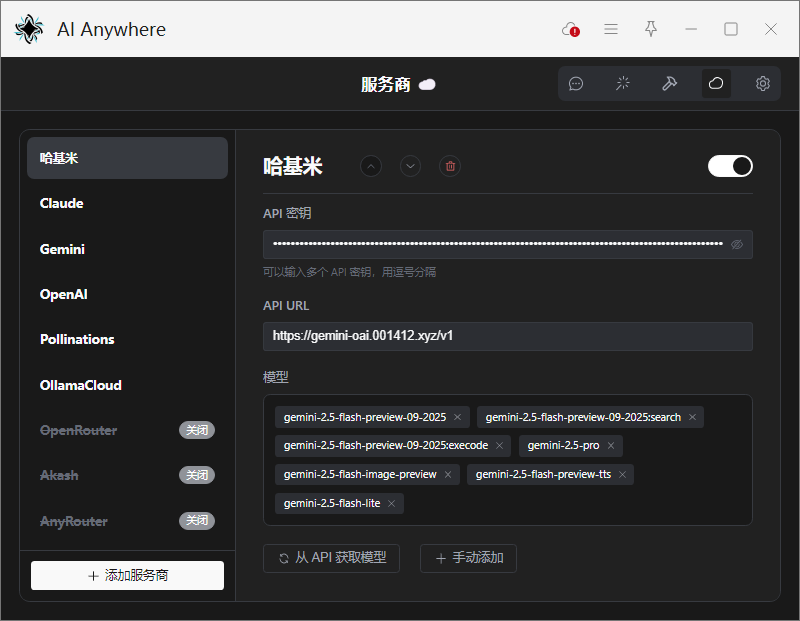800x621 pixels.
Task: Open the chat tab icon
Action: coord(576,84)
